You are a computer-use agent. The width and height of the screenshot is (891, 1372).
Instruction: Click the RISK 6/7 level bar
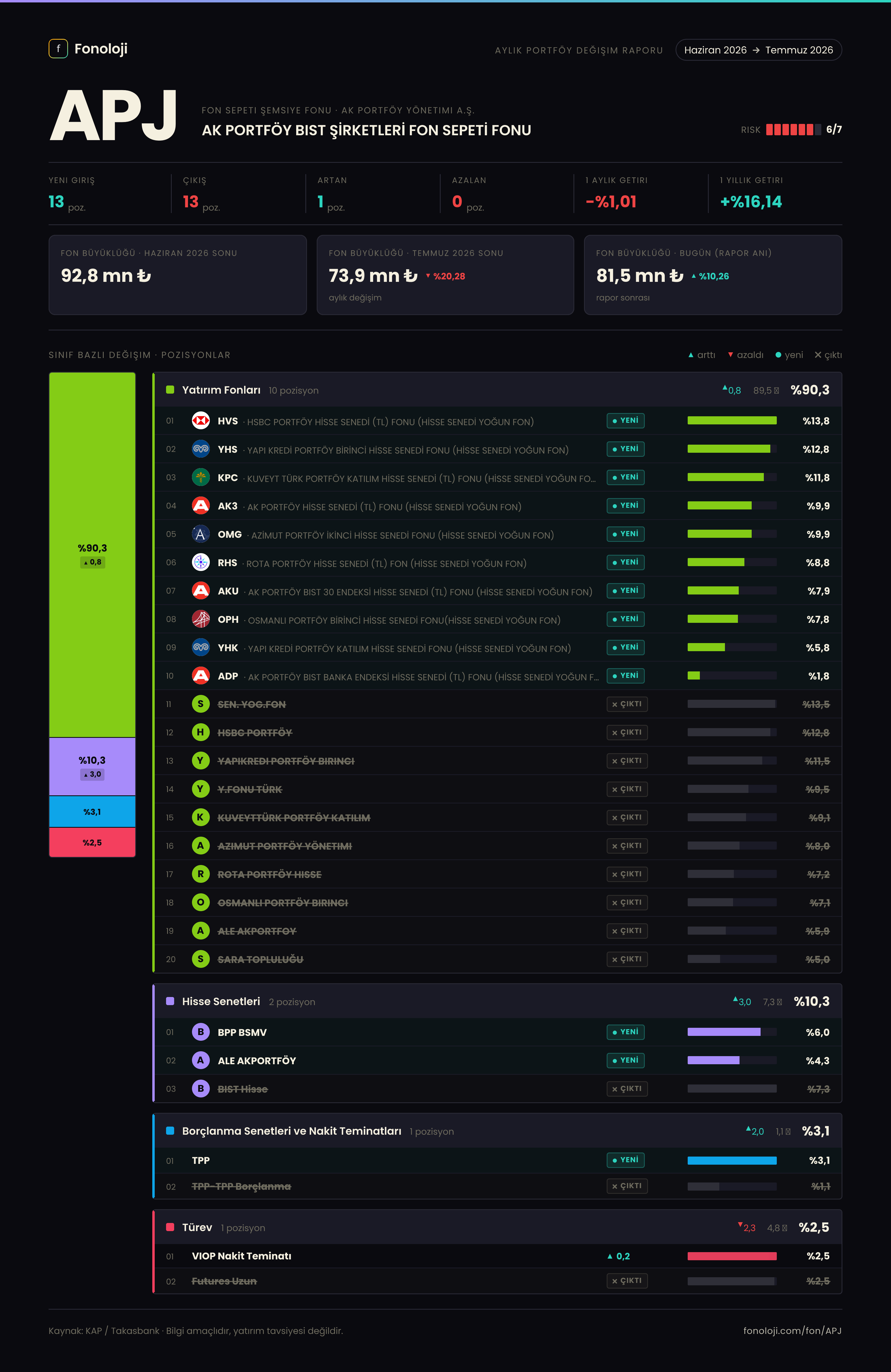tap(794, 129)
